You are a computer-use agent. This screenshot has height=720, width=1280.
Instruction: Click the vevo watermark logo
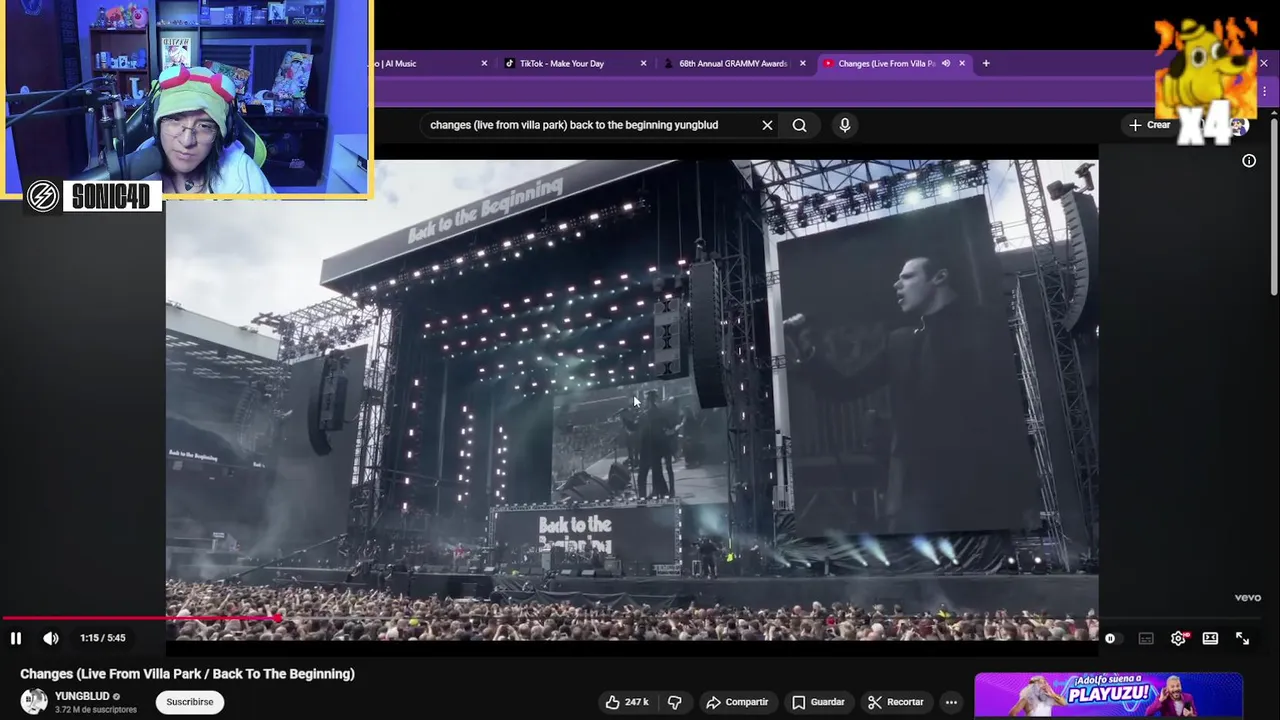point(1248,598)
